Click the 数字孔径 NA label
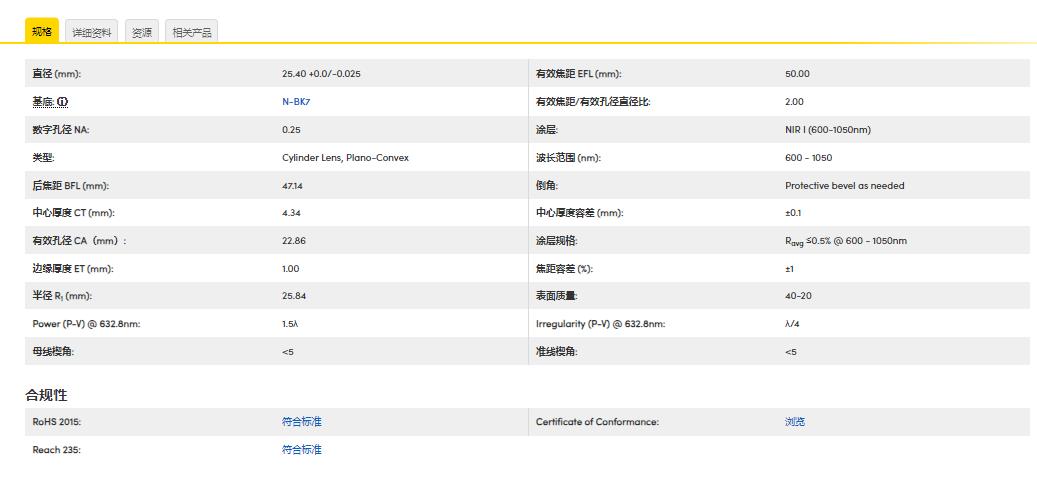Image resolution: width=1037 pixels, height=478 pixels. click(61, 130)
